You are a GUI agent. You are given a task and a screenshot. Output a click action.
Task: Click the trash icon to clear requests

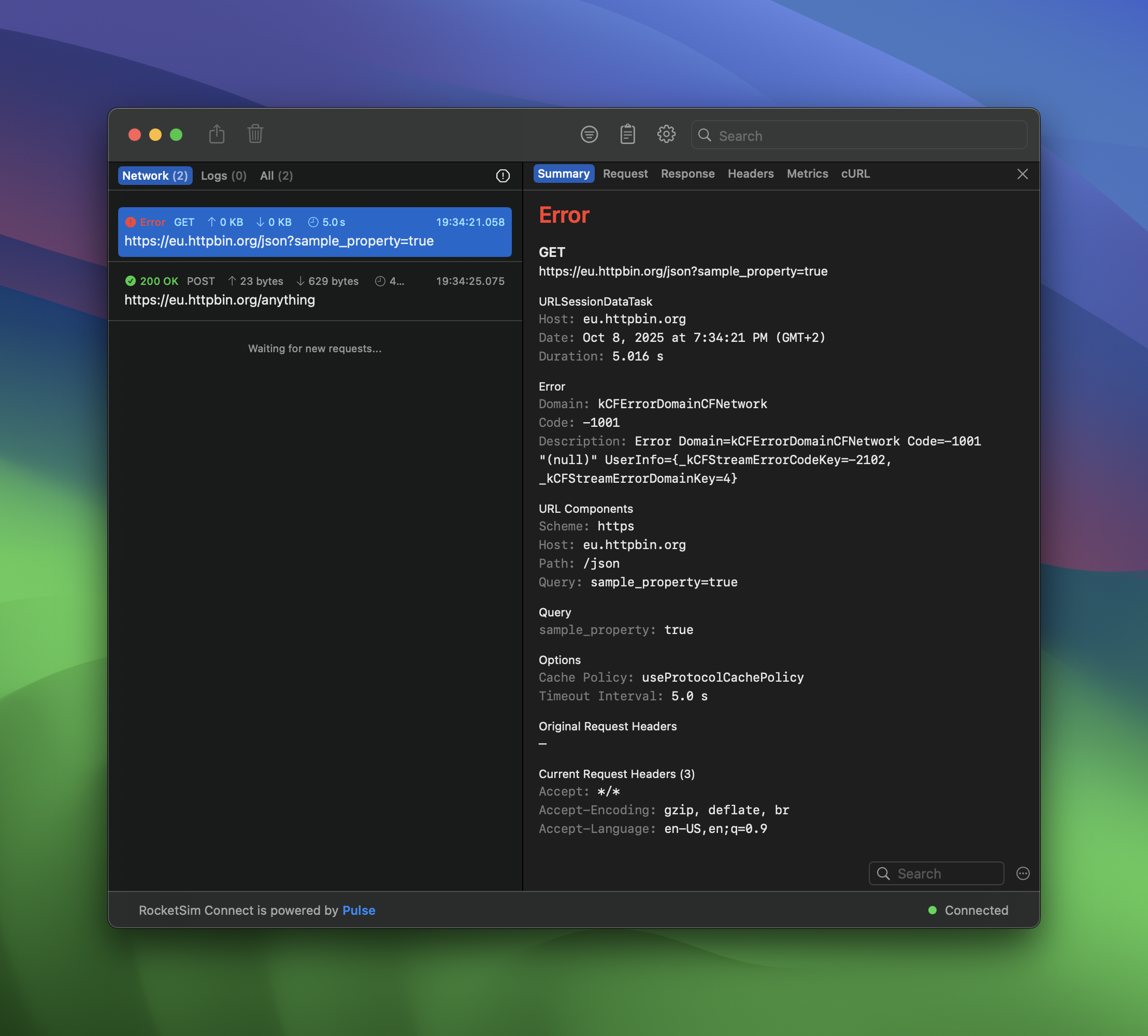coord(255,134)
